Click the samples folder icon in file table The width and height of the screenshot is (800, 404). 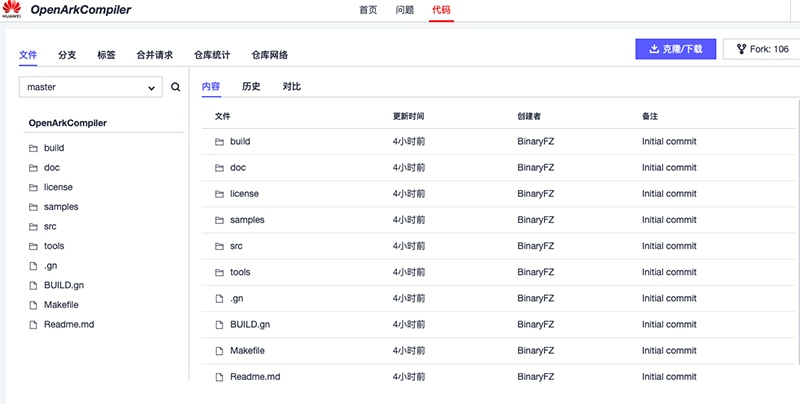point(219,220)
